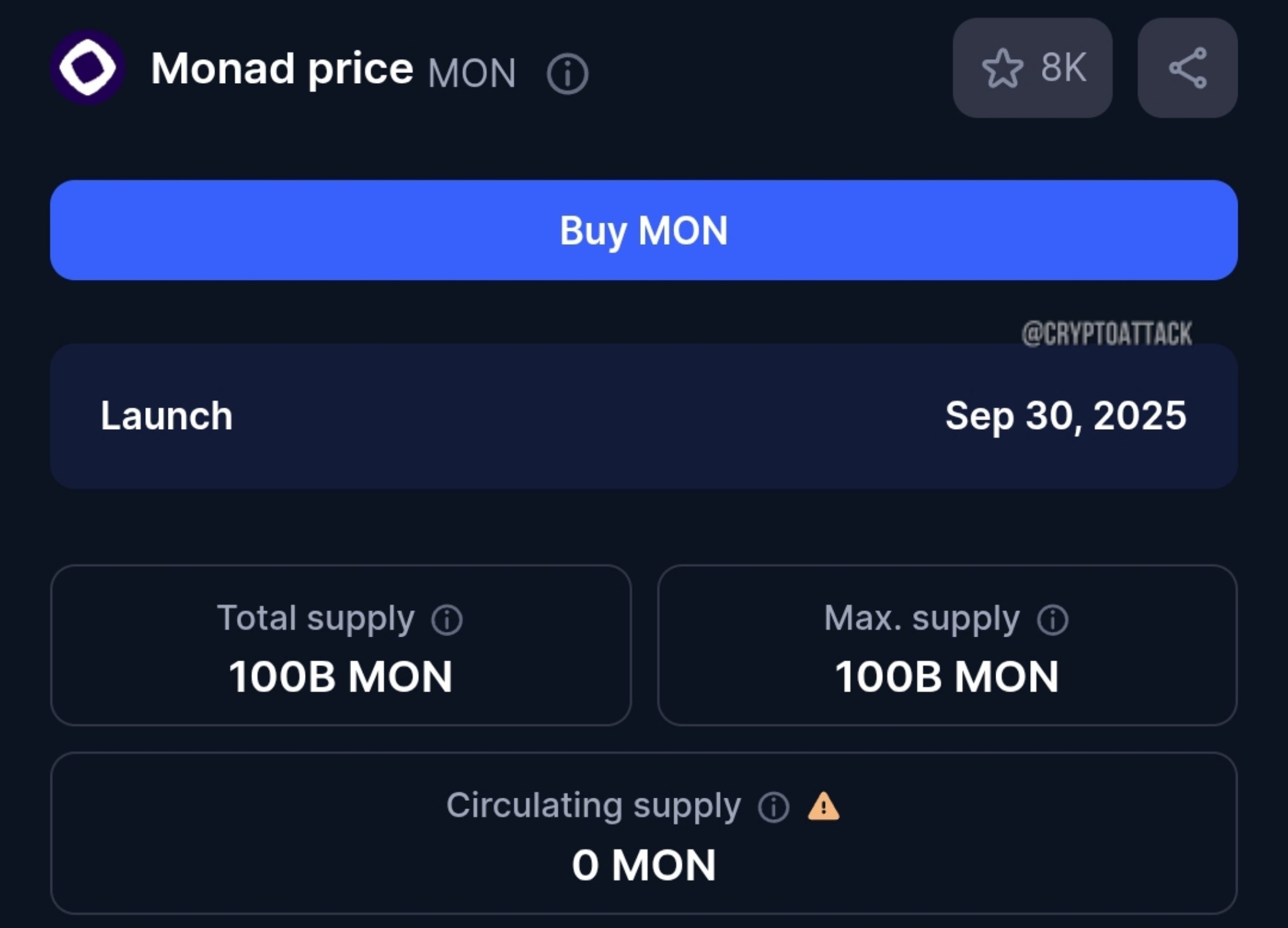Viewport: 1288px width, 928px height.
Task: Show Total supply info tooltip icon
Action: coord(447,620)
